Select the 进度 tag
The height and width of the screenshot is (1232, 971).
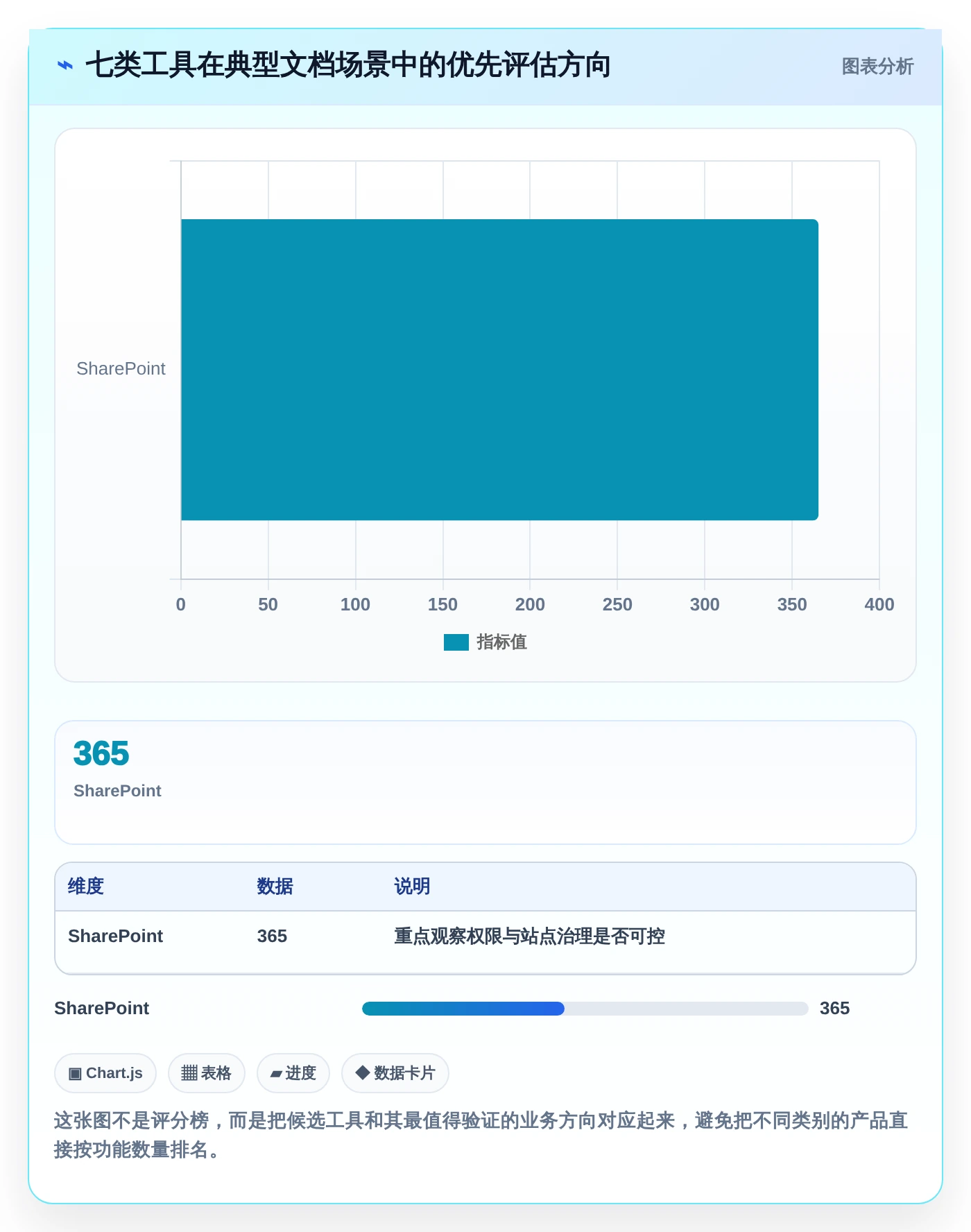293,1073
